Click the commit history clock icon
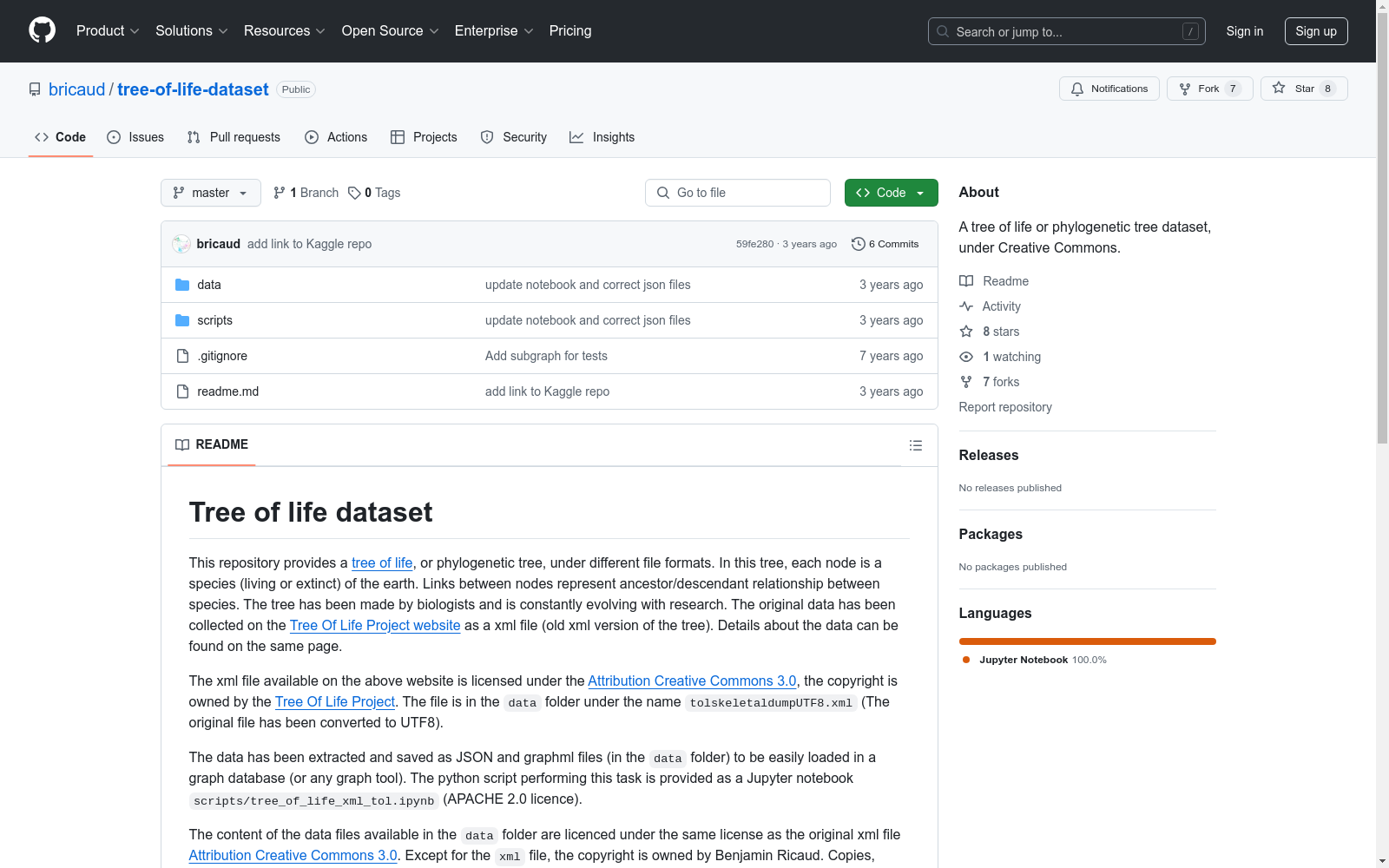The height and width of the screenshot is (868, 1389). [x=859, y=244]
